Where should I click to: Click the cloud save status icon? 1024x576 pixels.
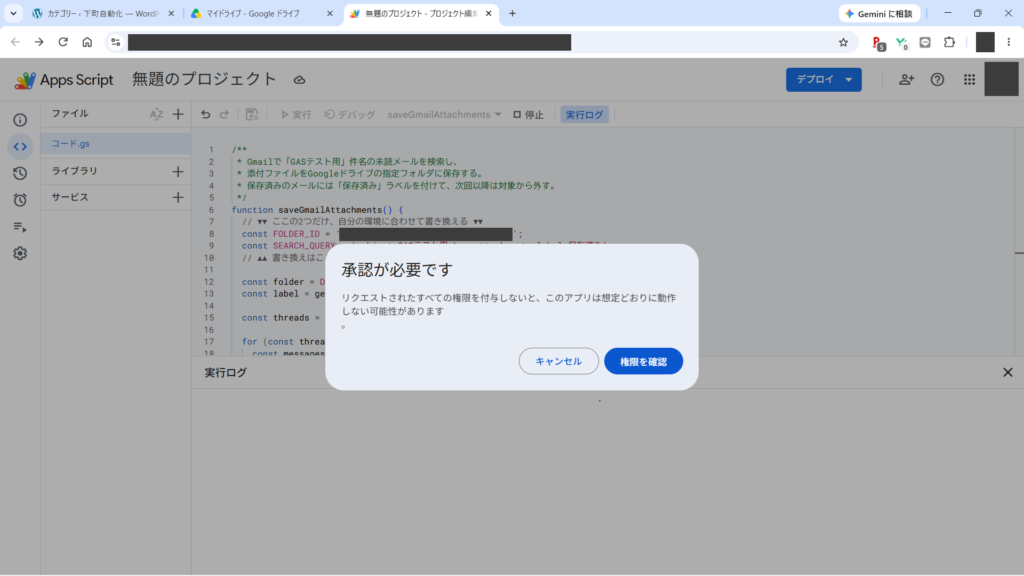[299, 80]
